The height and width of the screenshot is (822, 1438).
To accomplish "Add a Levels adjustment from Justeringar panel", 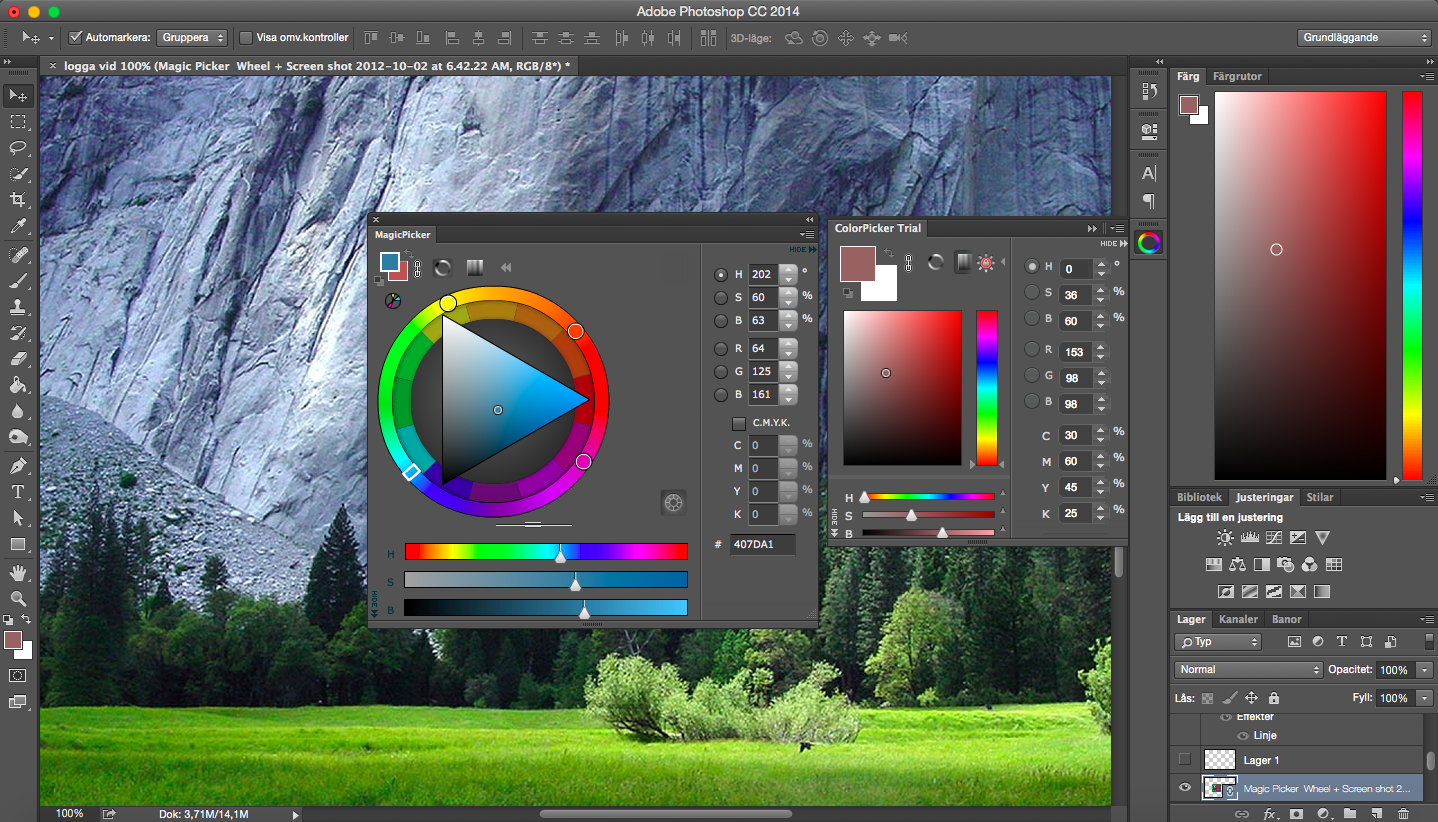I will [1249, 538].
